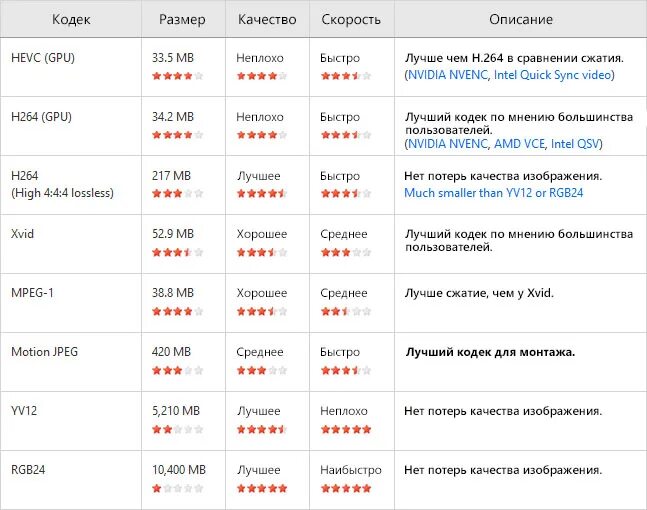Click the RGB24 speed star rating

click(345, 488)
